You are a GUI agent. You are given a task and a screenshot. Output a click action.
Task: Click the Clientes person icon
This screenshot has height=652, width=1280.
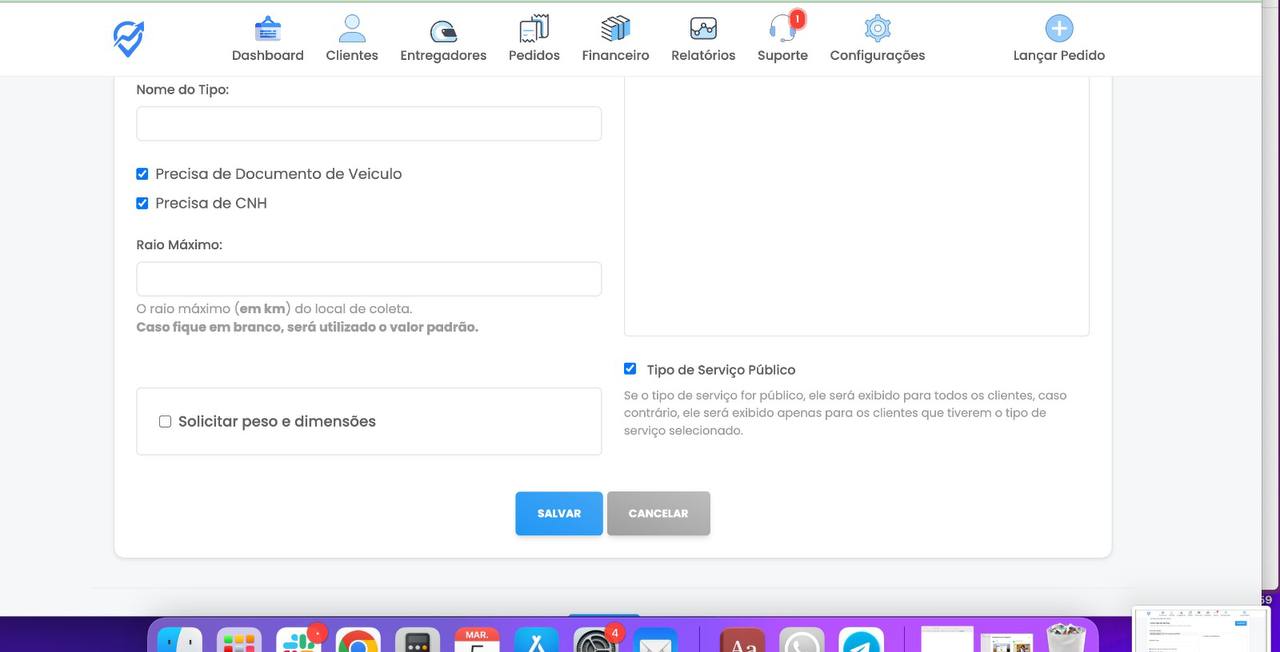coord(352,29)
